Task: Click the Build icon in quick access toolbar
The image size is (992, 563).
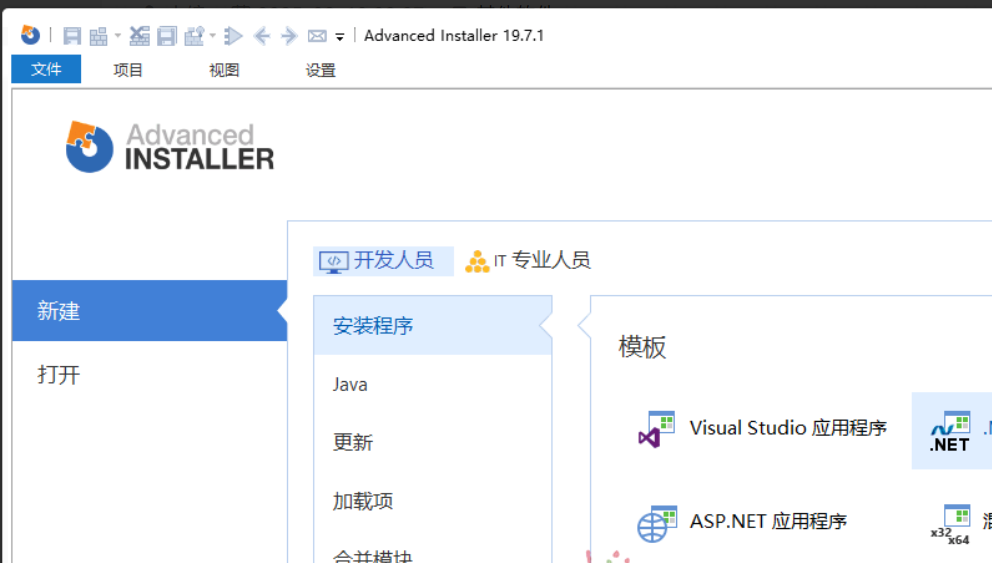Action: coord(98,36)
